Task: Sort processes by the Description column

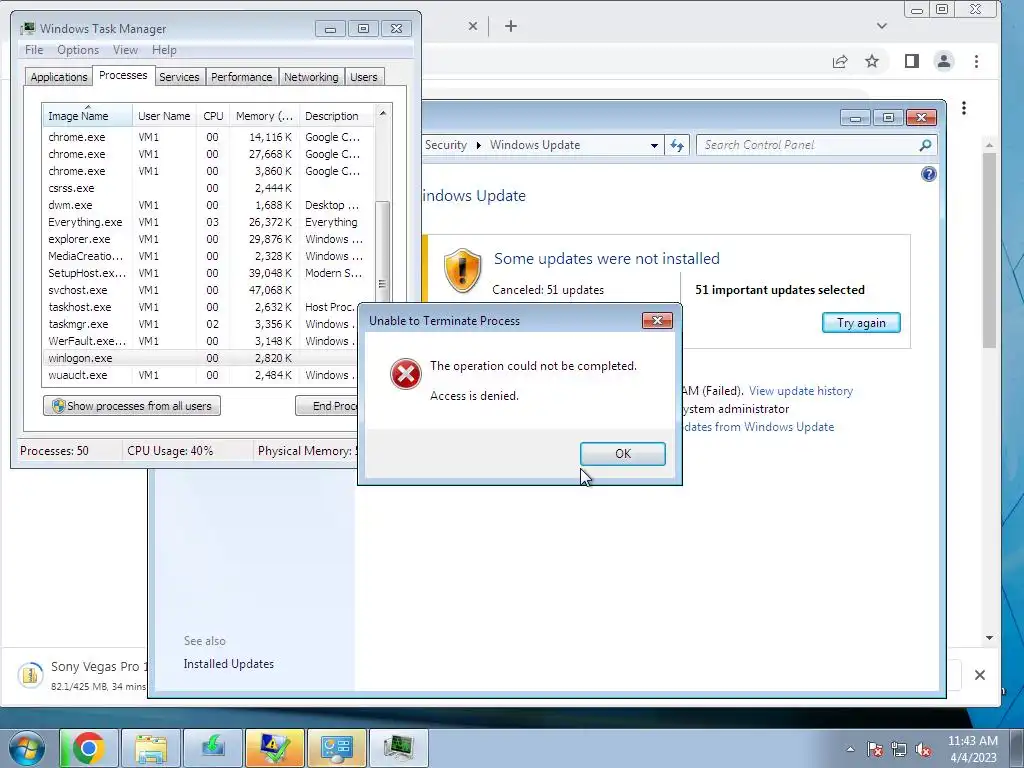Action: click(x=337, y=116)
